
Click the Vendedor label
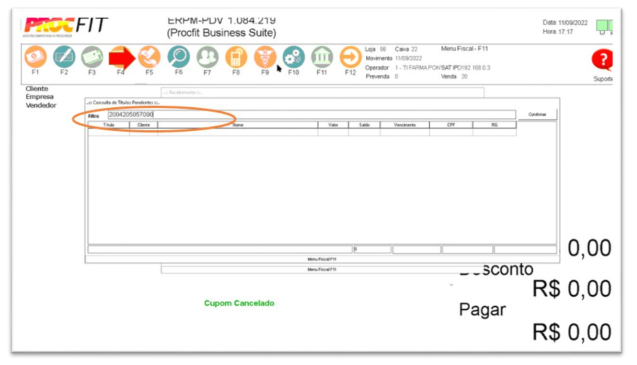41,105
